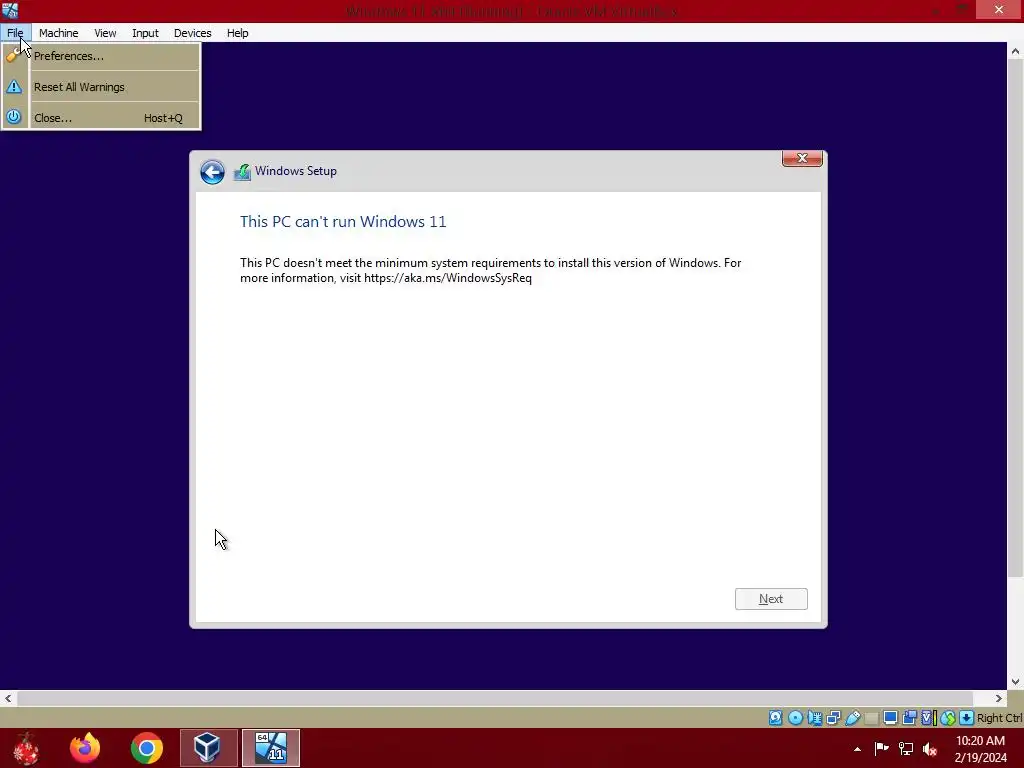Image resolution: width=1024 pixels, height=768 pixels.
Task: Click the USB devices status icon
Action: tap(853, 718)
